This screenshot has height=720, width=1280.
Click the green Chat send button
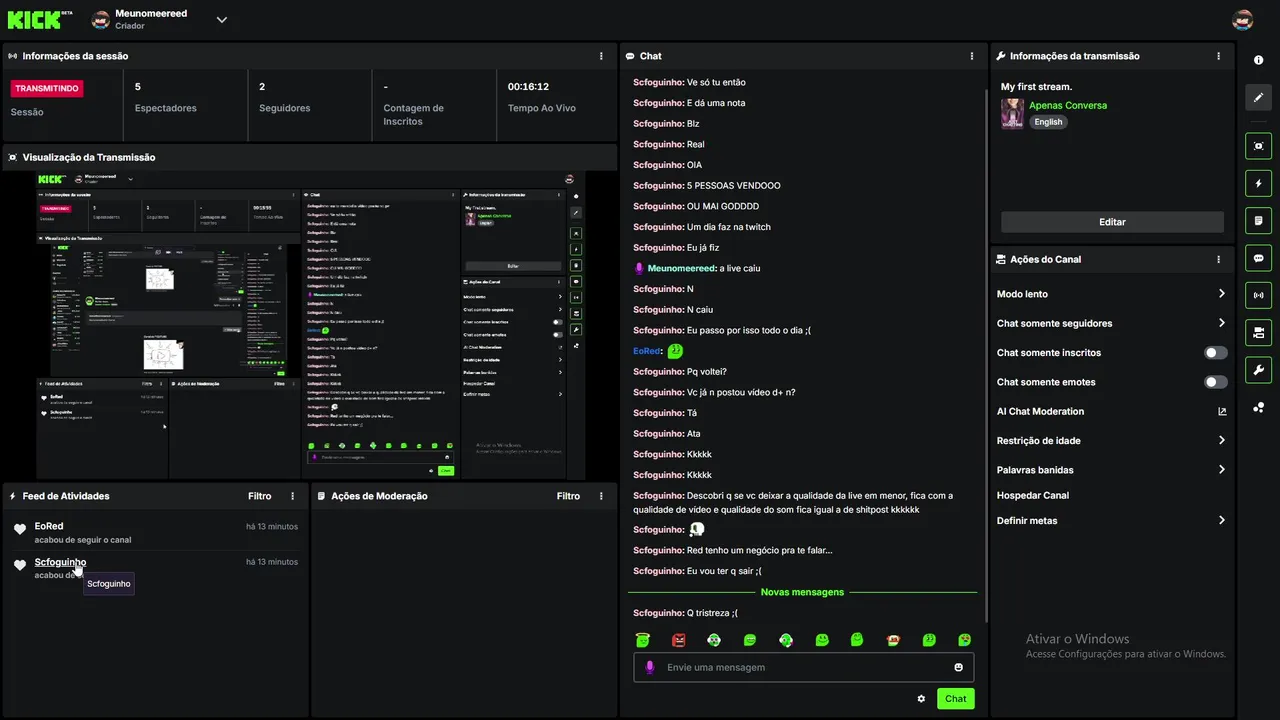click(x=955, y=699)
